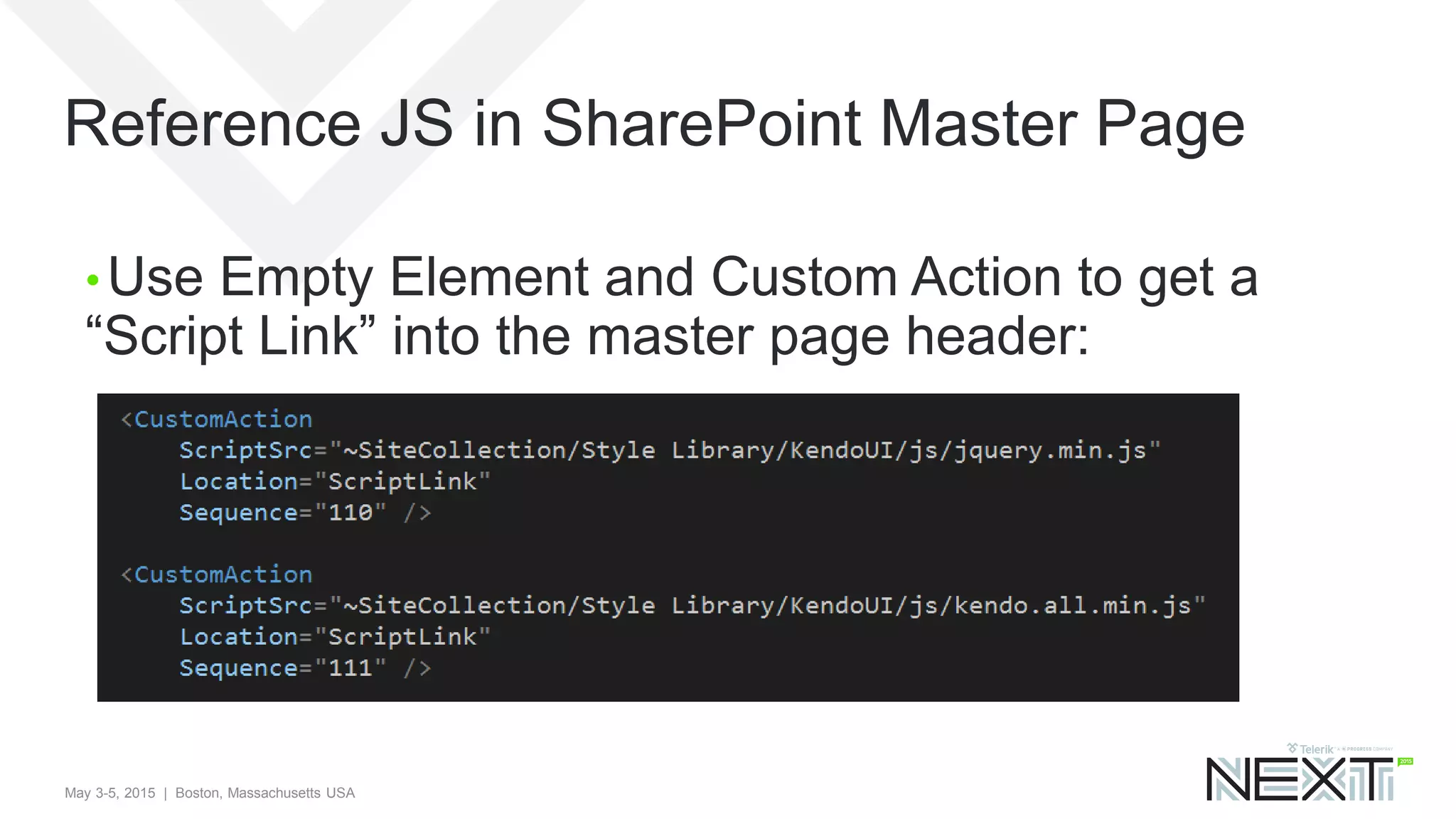Click the green bullet point marker
This screenshot has height=819, width=1456.
92,280
